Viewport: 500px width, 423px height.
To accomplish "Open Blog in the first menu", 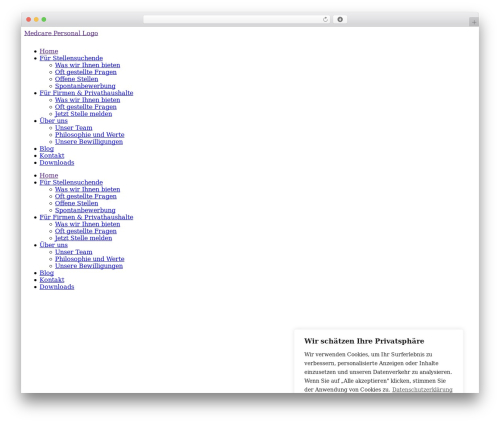I will [x=47, y=149].
